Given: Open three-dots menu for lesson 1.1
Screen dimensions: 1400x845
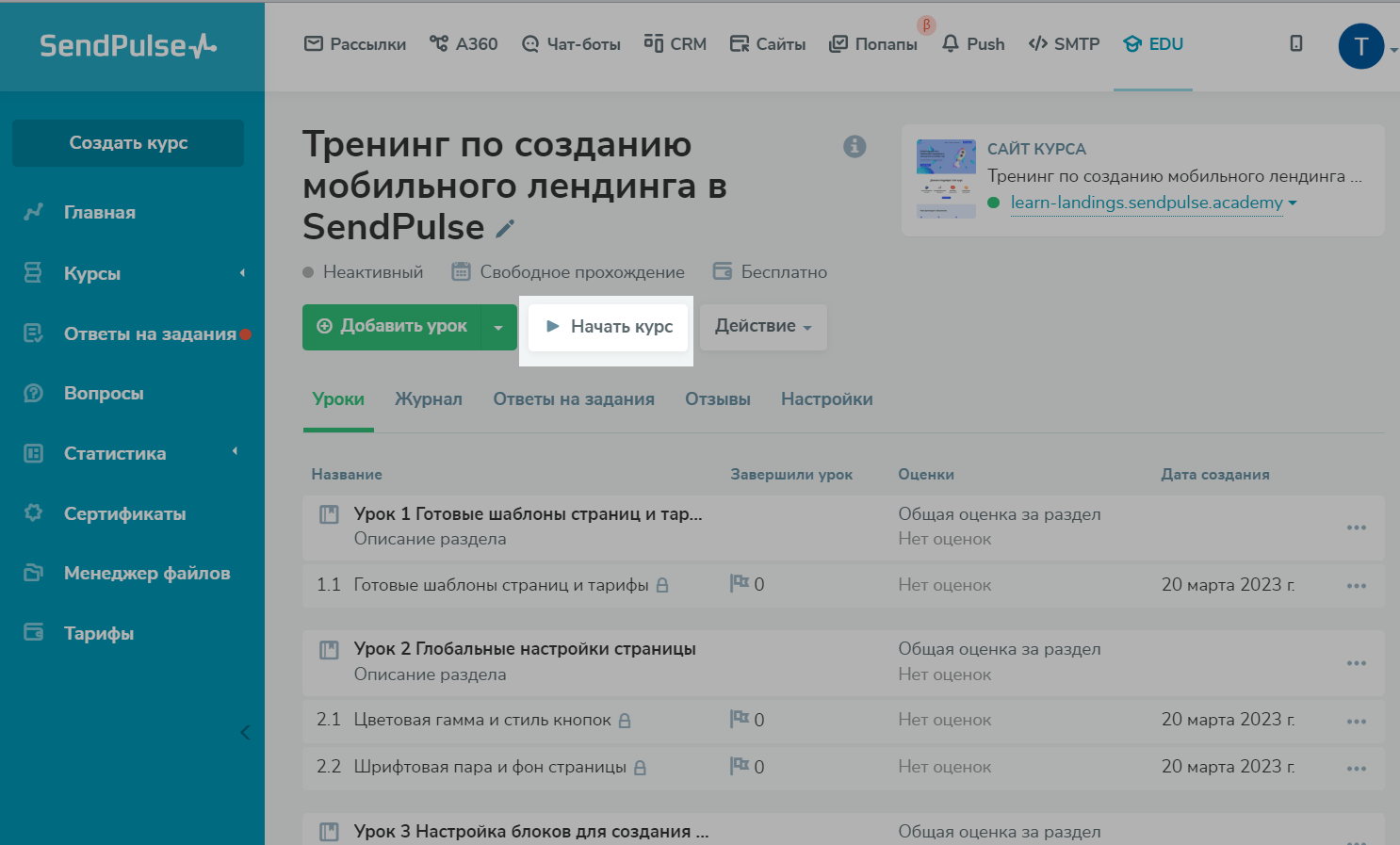Looking at the screenshot, I should click(x=1356, y=586).
